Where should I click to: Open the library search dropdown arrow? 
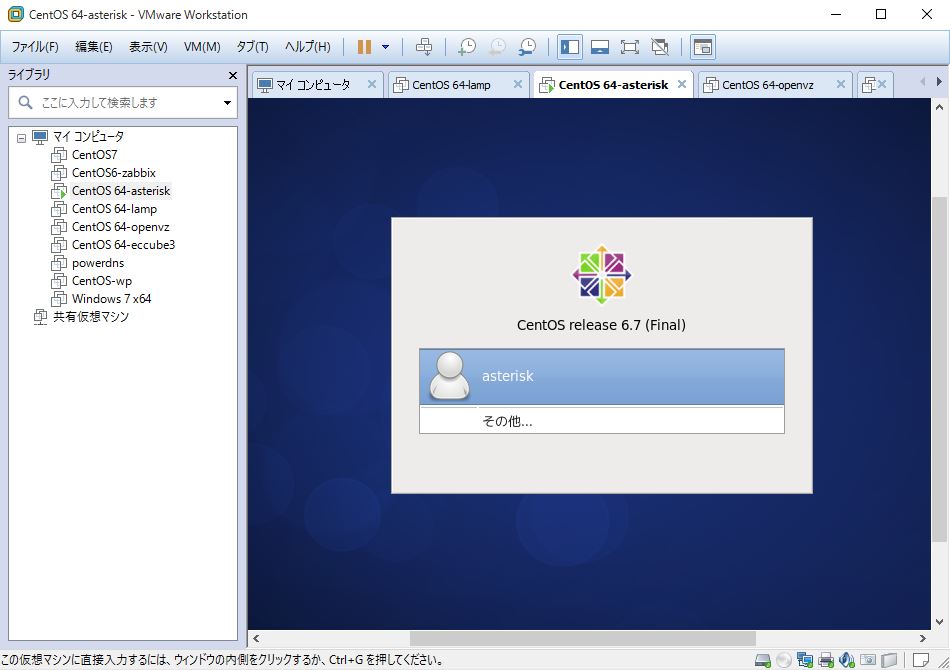[x=227, y=102]
